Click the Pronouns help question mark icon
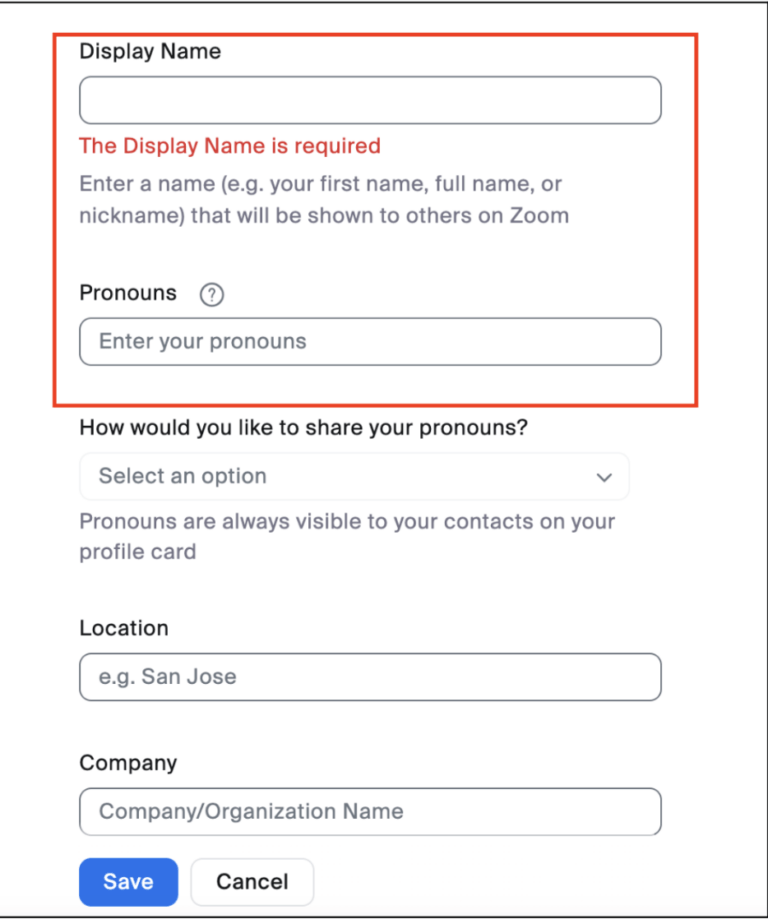This screenshot has height=919, width=768. click(211, 294)
